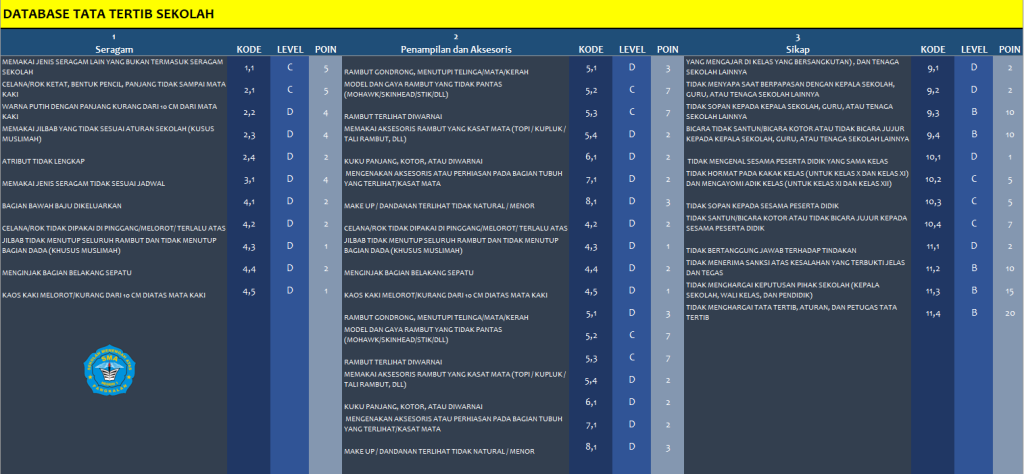Select 'MEMAKAI JILBAB YANG TIDAK SESUAI ATURAN' cell

pos(114,134)
